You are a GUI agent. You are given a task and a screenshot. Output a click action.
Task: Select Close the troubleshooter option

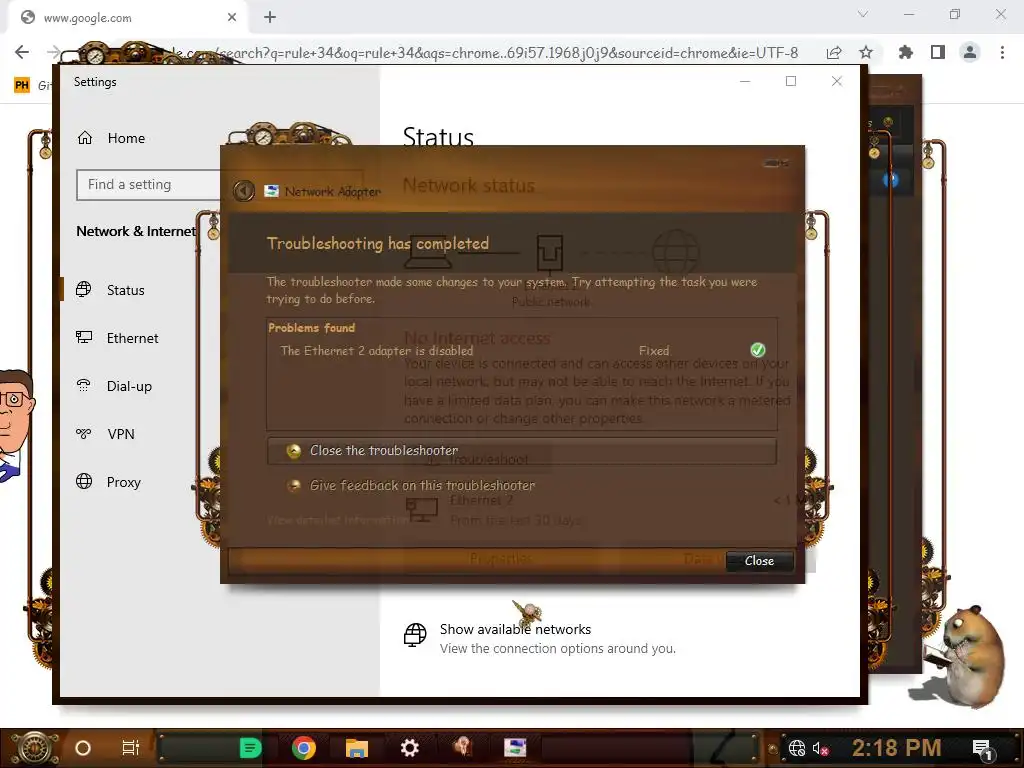(522, 451)
